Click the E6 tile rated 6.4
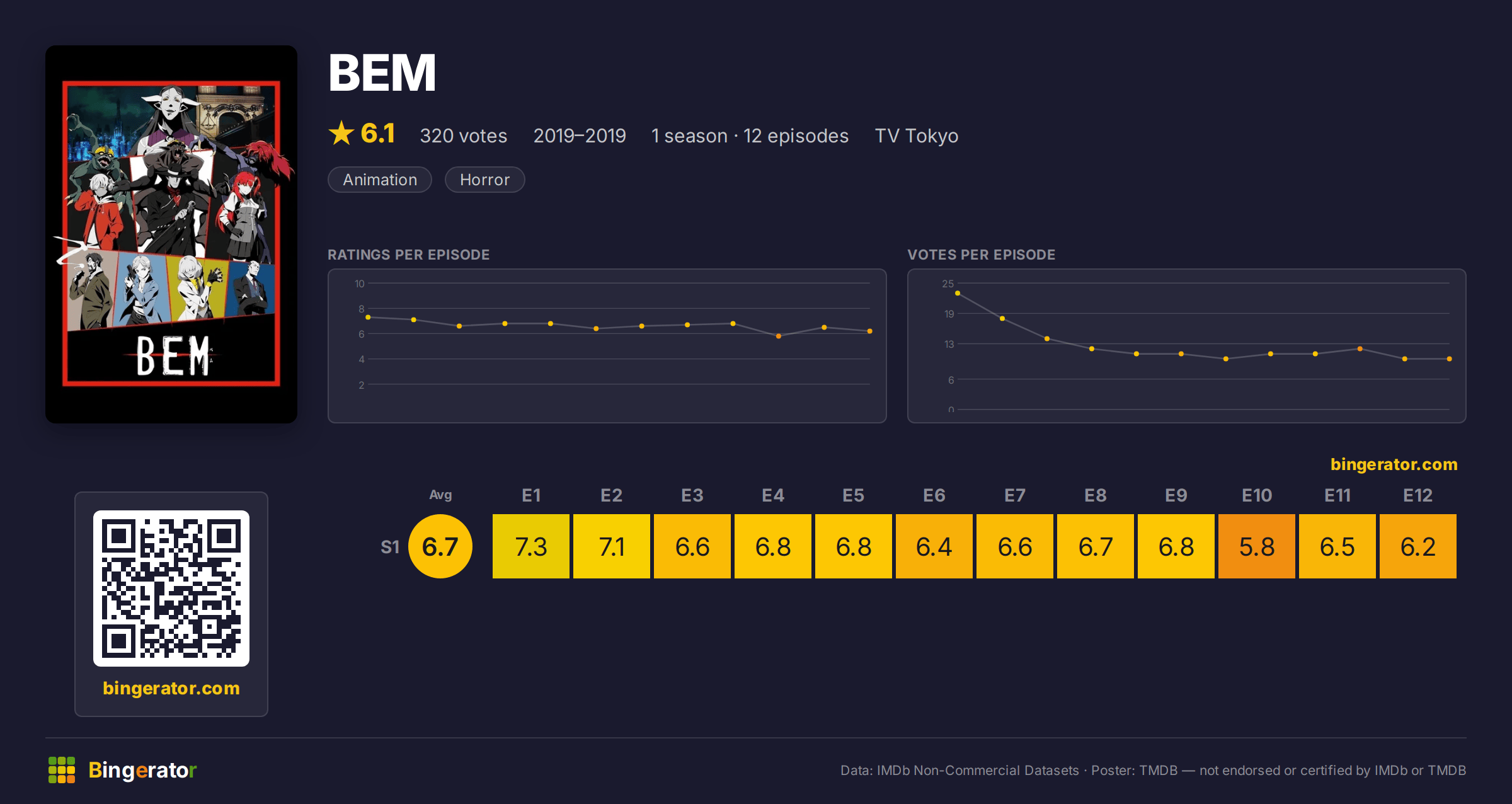The height and width of the screenshot is (804, 1512). pyautogui.click(x=934, y=546)
